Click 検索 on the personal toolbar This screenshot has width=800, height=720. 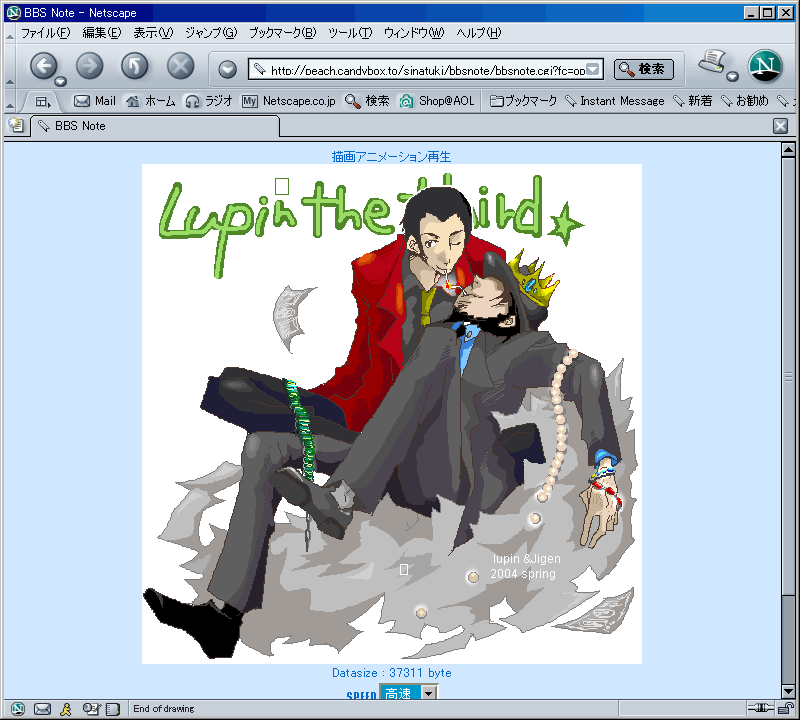point(367,101)
